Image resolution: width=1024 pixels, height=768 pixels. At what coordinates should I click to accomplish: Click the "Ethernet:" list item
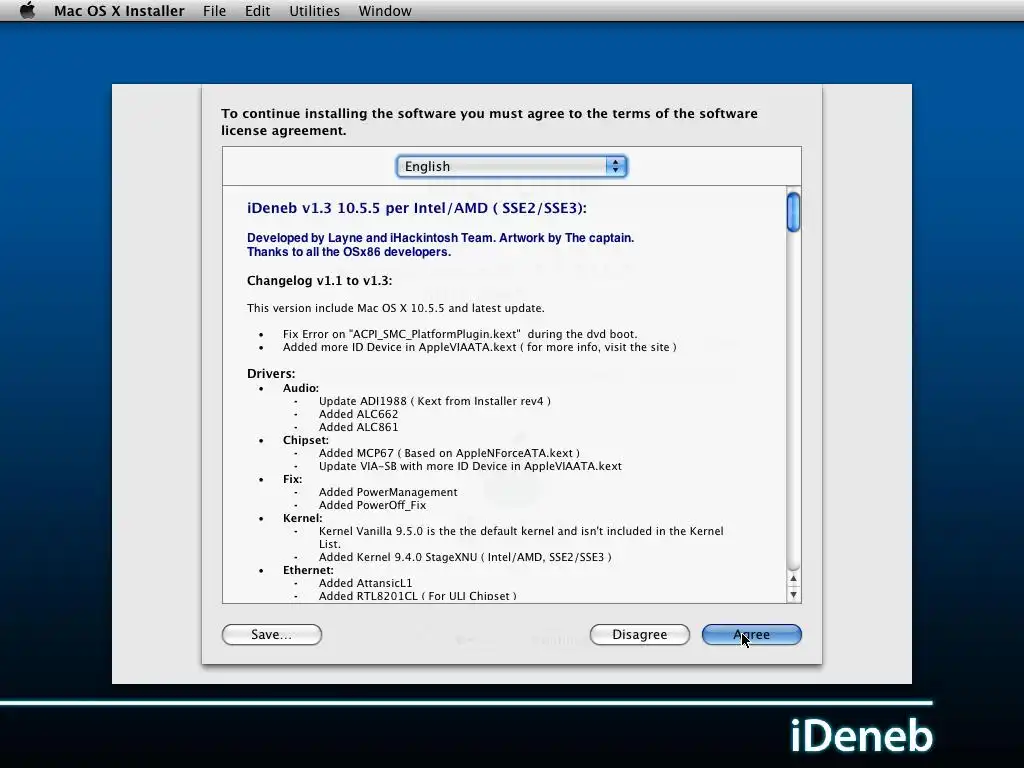308,570
